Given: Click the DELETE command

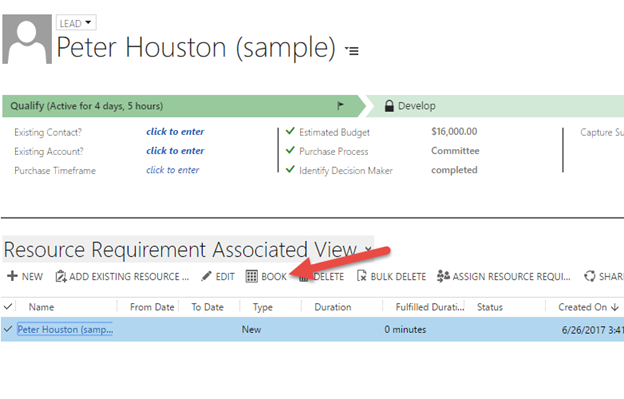Looking at the screenshot, I should [x=322, y=276].
